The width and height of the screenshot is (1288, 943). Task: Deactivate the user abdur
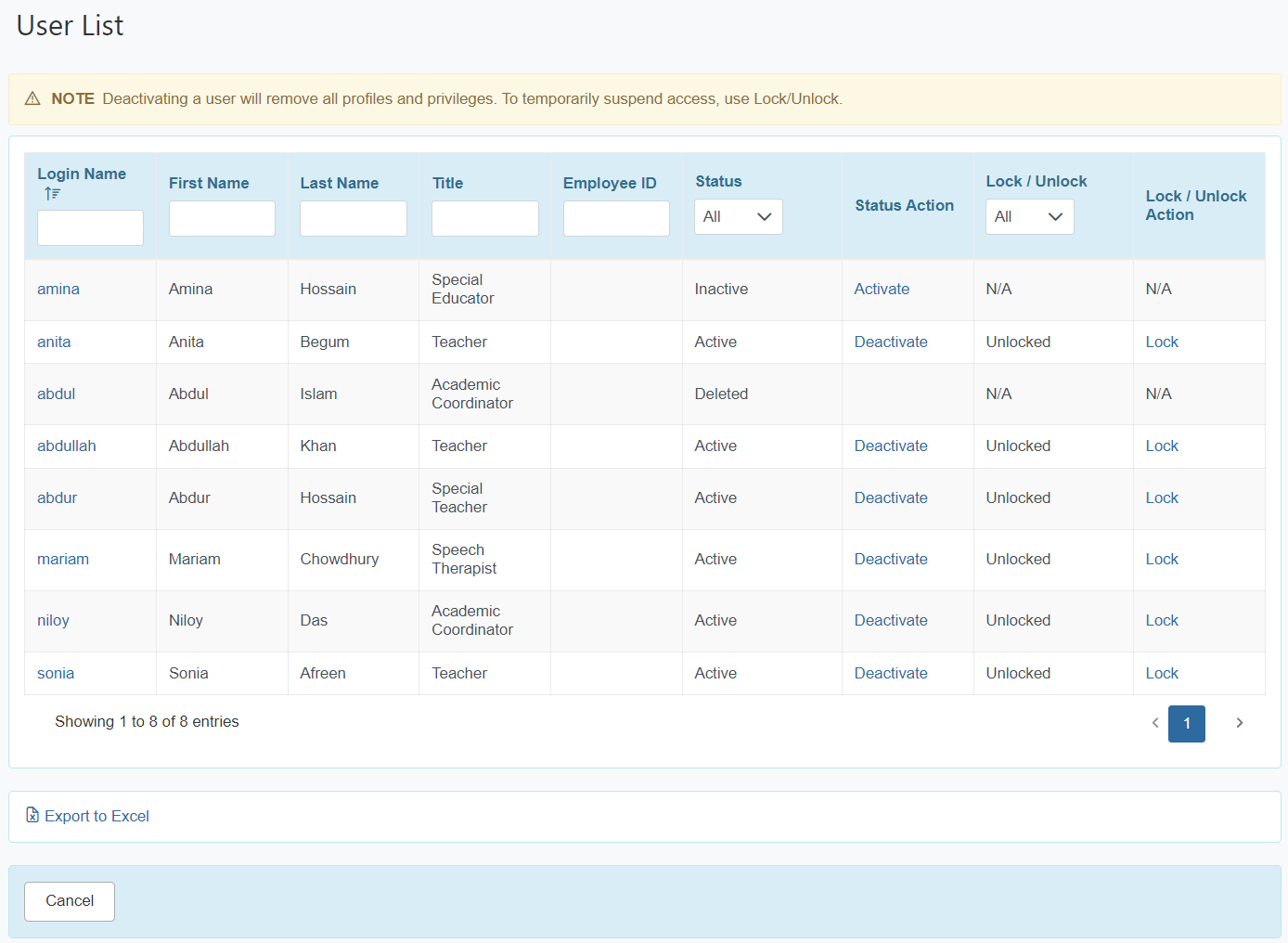[891, 497]
